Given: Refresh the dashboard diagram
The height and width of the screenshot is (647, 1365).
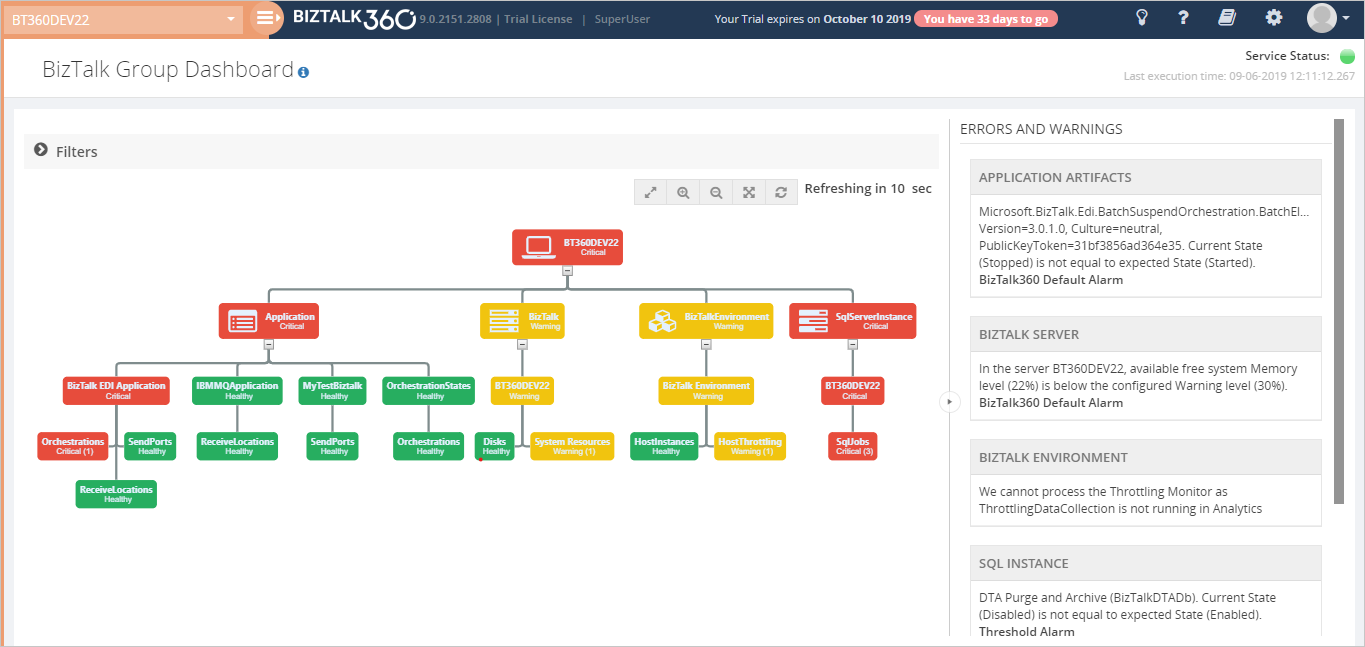Looking at the screenshot, I should pos(781,192).
